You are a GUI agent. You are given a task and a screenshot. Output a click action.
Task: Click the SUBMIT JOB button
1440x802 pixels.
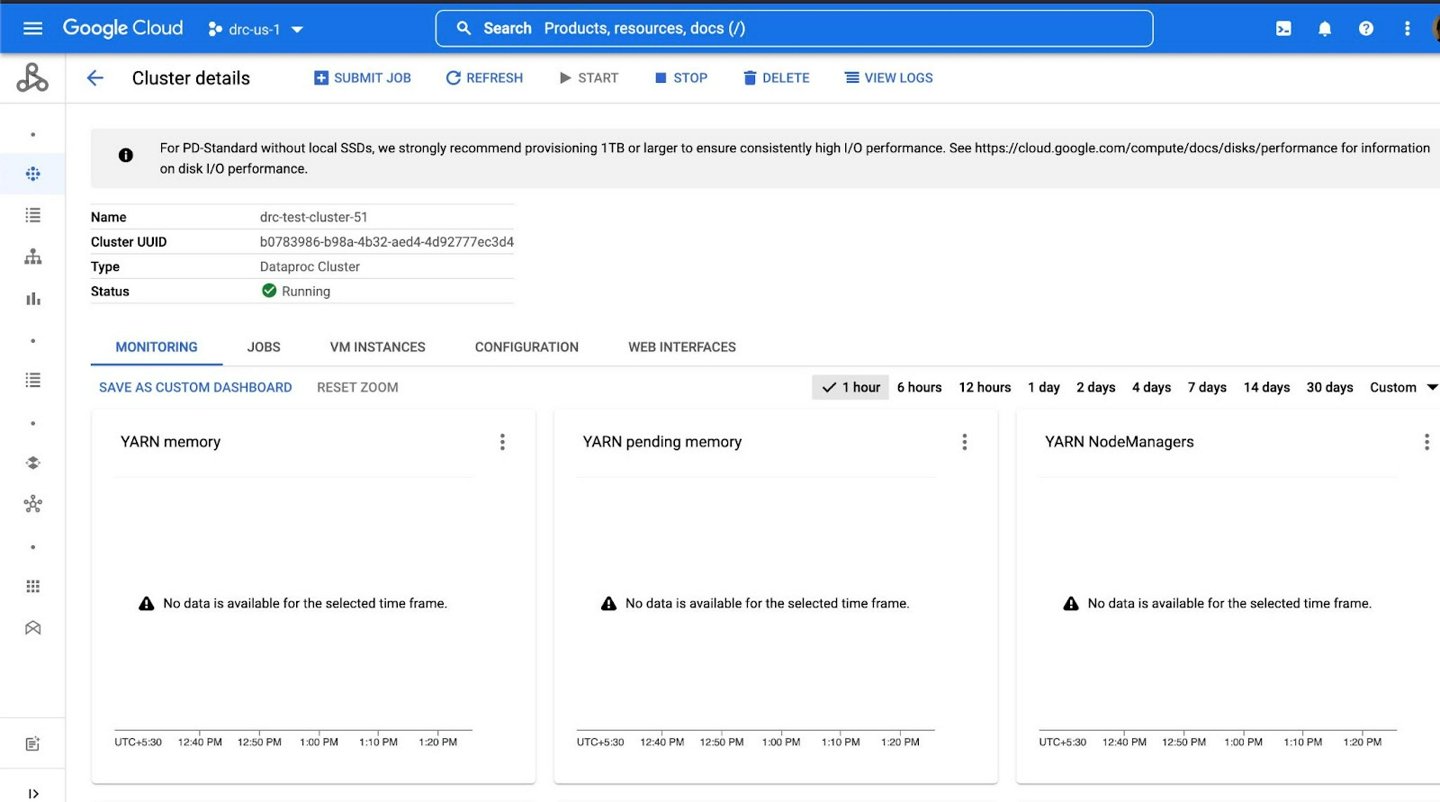pyautogui.click(x=362, y=78)
